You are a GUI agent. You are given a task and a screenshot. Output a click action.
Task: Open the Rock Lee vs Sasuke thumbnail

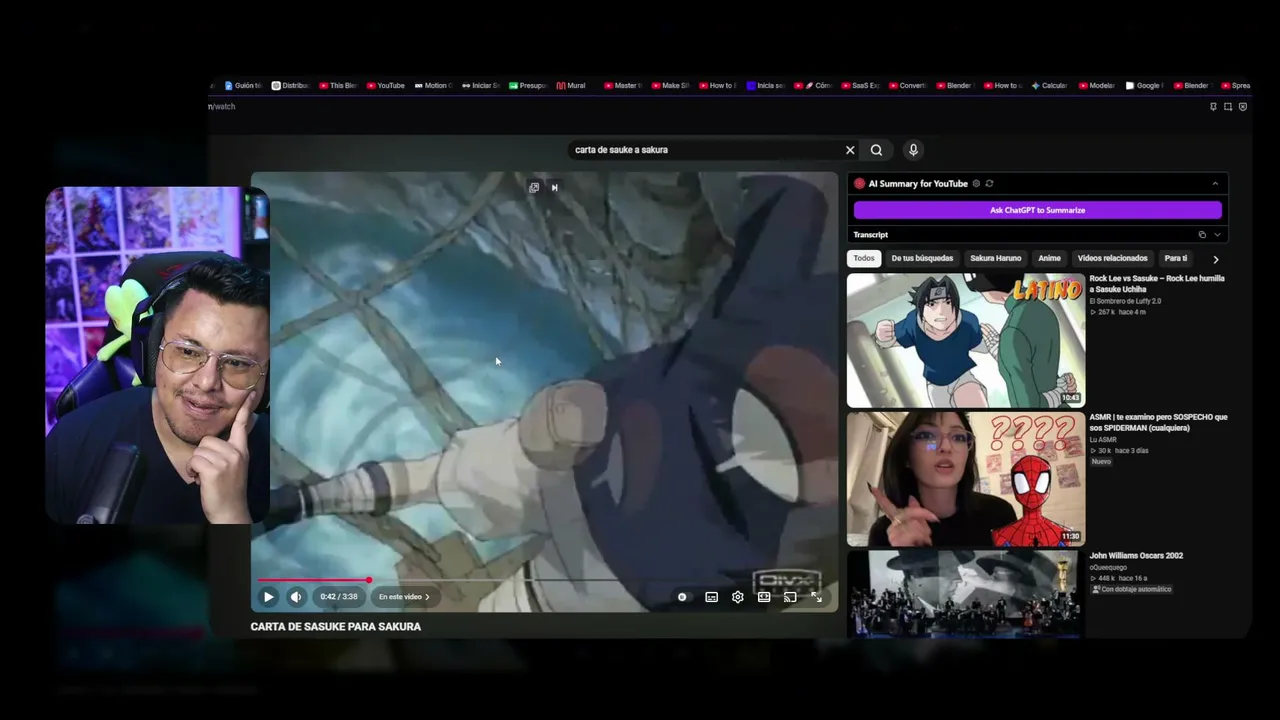[x=966, y=340]
